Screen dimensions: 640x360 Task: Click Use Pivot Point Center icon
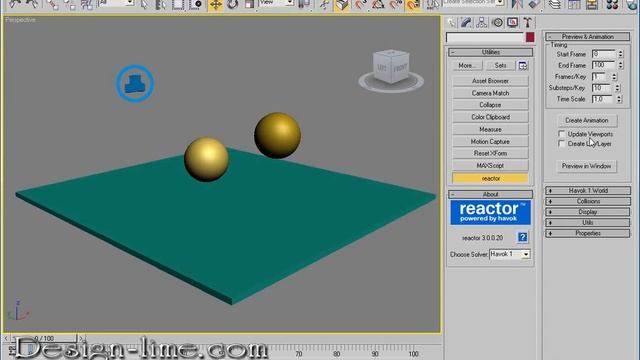(x=304, y=5)
